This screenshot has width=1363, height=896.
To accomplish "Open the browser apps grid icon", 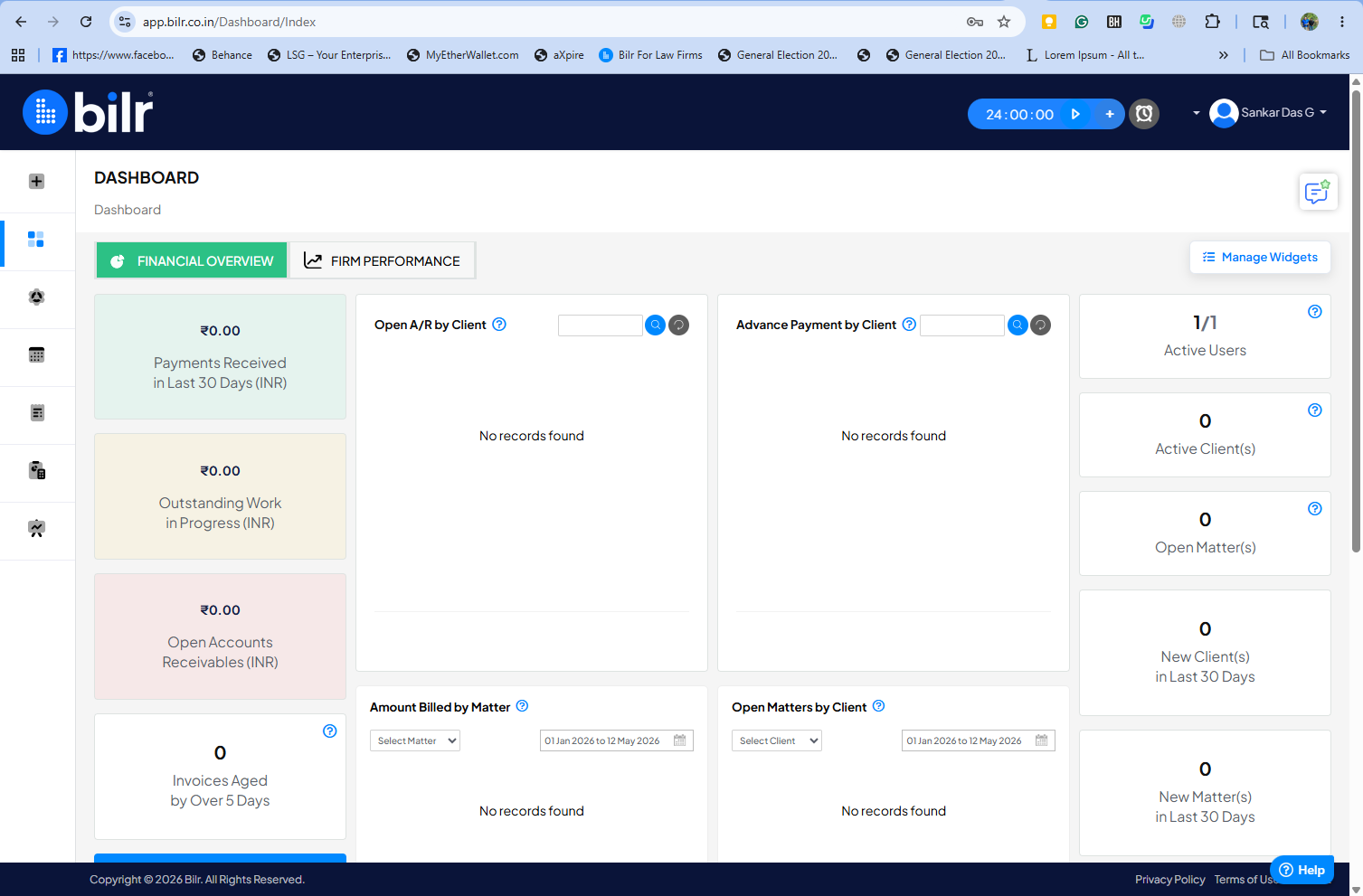I will (x=18, y=55).
